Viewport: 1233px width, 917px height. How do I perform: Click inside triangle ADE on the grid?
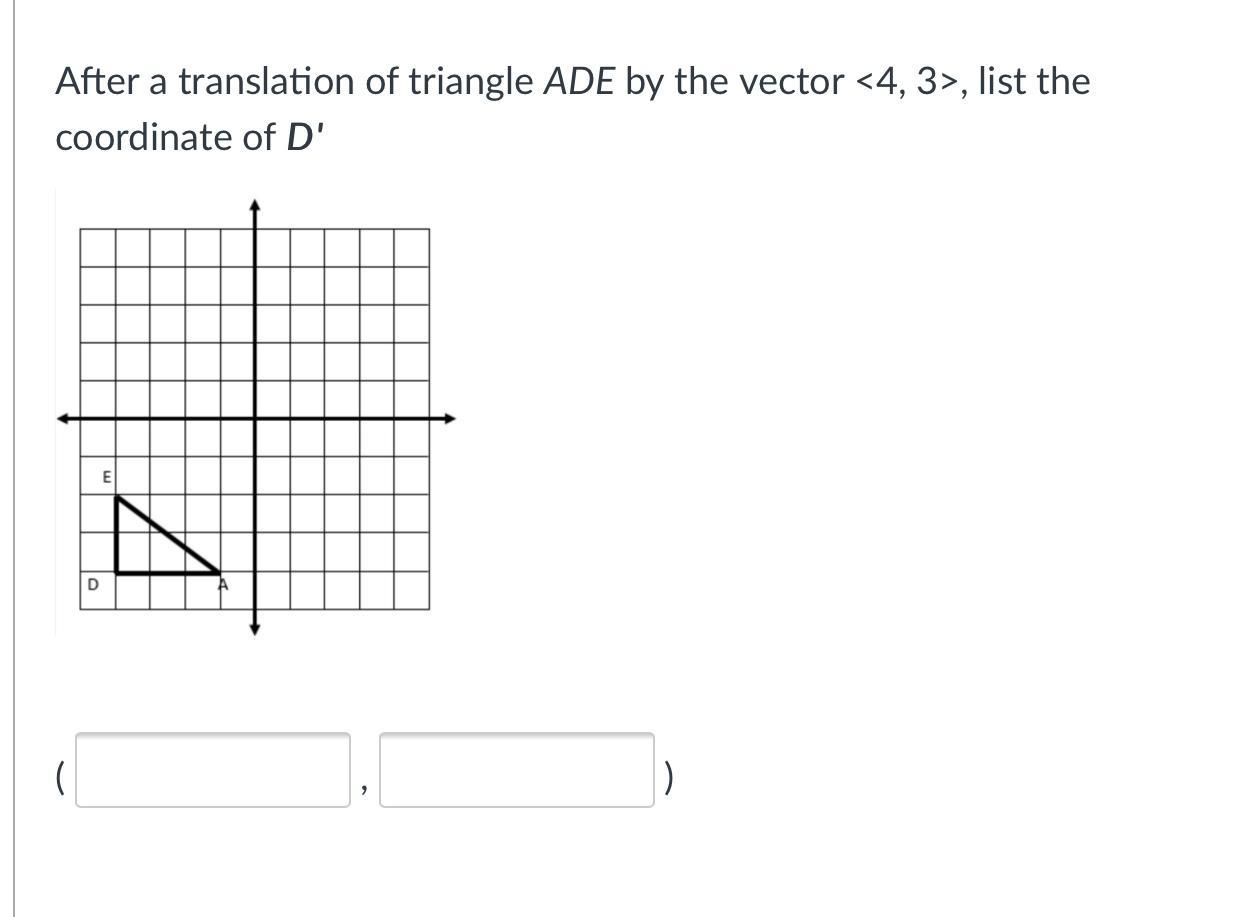tap(143, 552)
